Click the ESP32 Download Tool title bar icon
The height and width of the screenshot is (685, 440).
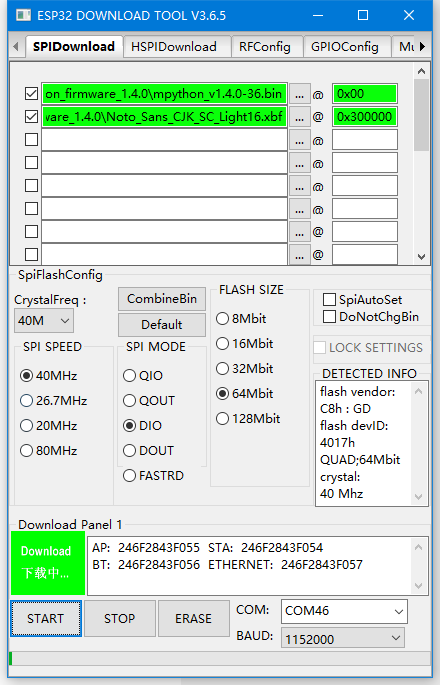point(23,16)
